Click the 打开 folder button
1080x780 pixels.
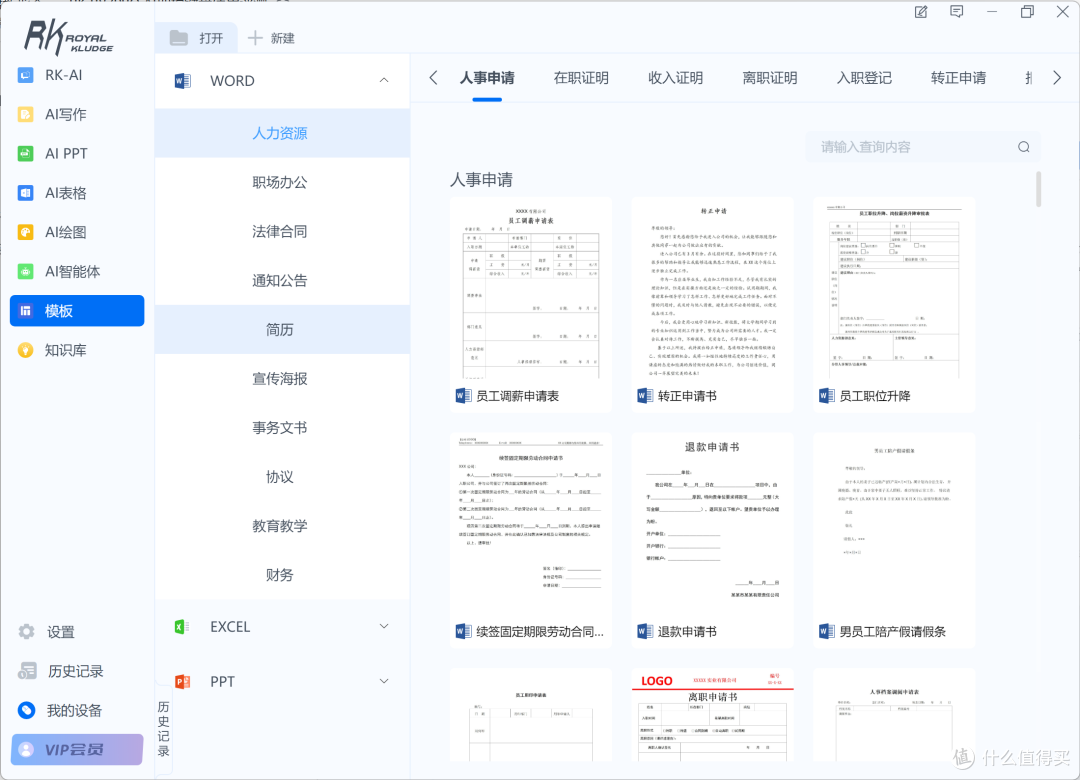coord(196,38)
